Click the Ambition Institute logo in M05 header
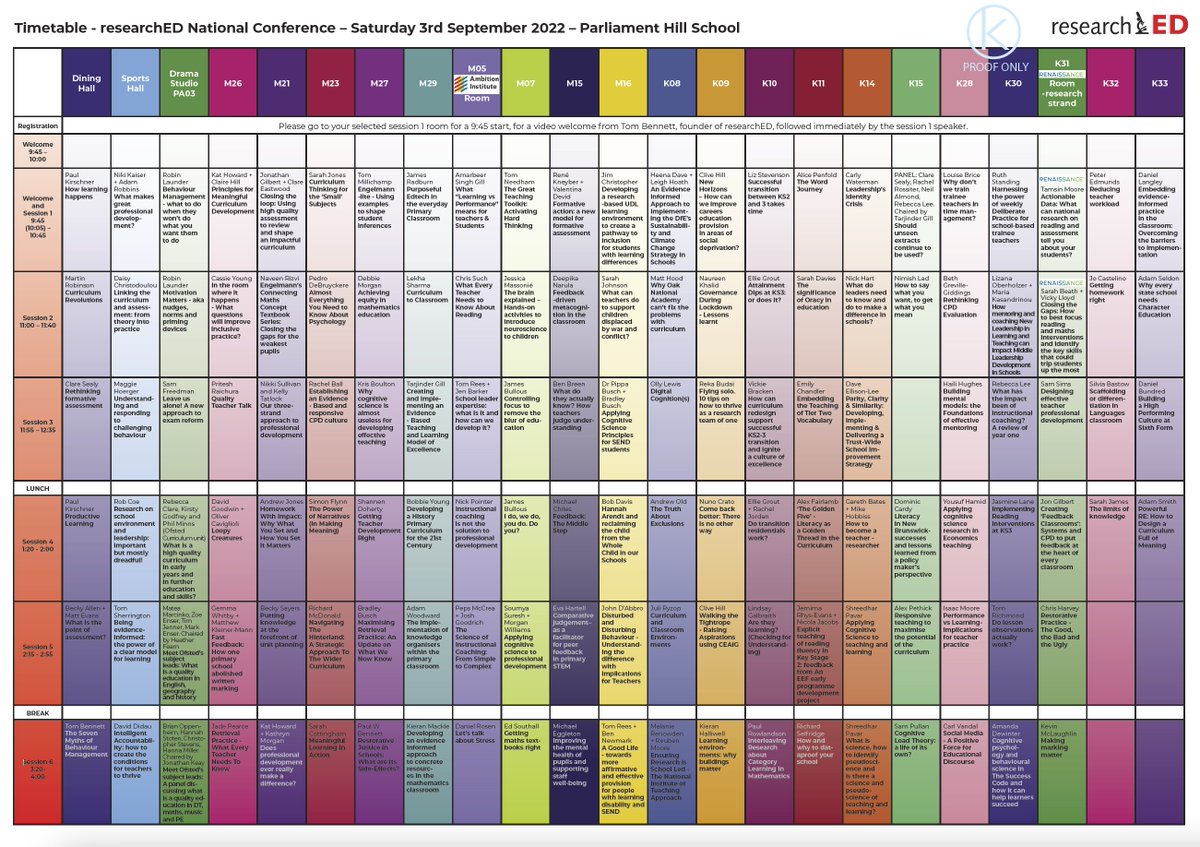The image size is (1200, 847). [x=477, y=86]
